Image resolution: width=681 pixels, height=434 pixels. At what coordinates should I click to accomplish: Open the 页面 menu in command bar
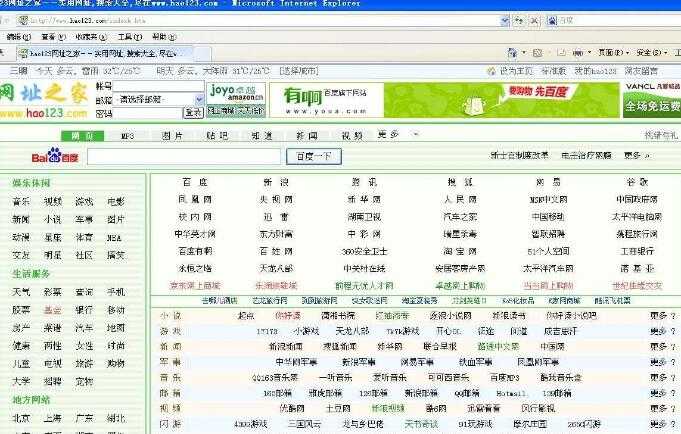[613, 53]
